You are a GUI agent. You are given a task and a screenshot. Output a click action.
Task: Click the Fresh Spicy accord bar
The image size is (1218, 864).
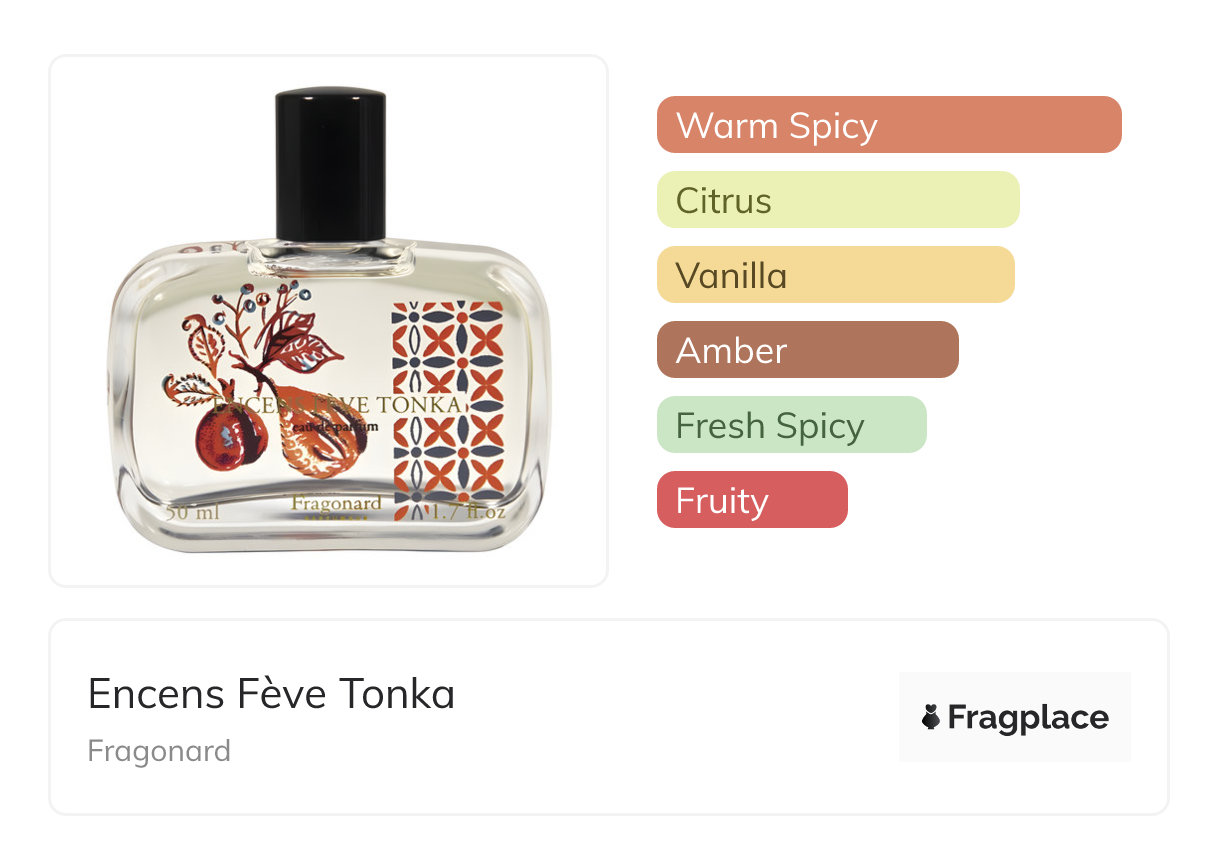792,425
